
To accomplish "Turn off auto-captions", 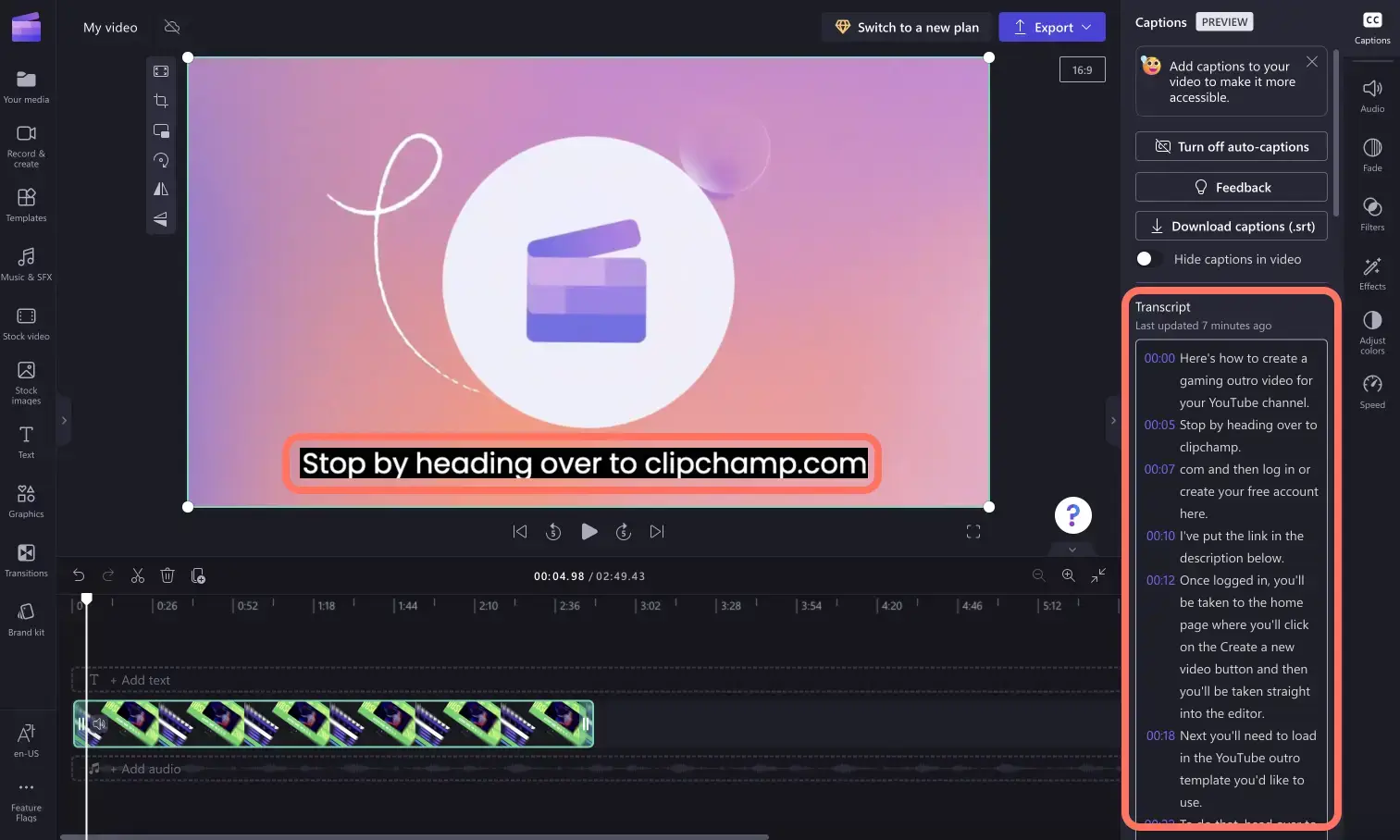I will point(1231,146).
